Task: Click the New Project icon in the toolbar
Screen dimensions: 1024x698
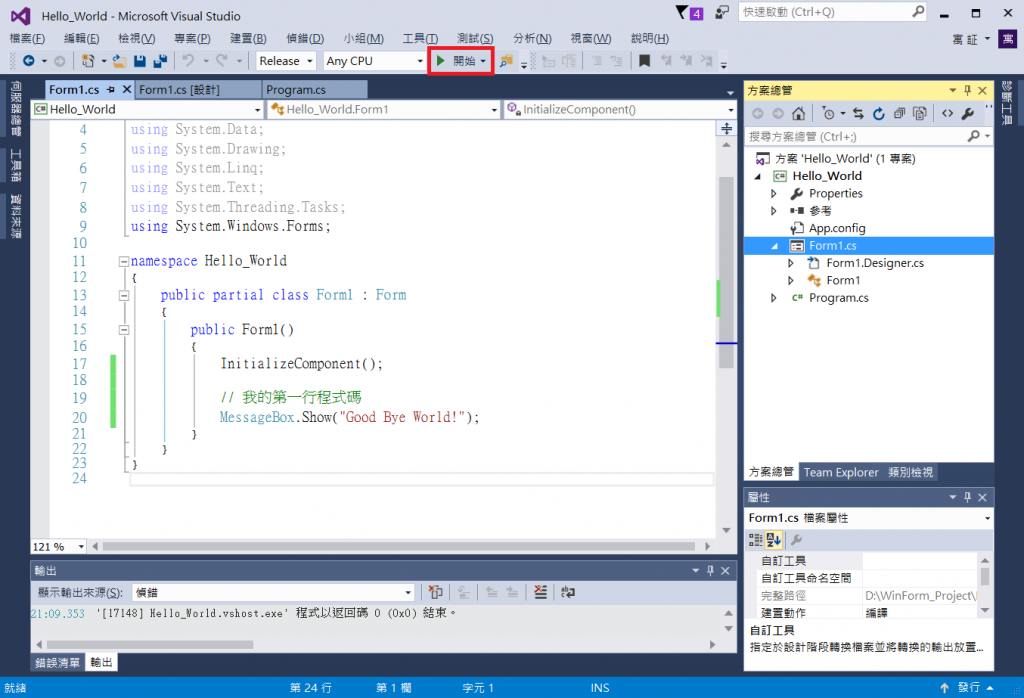Action: 88,61
